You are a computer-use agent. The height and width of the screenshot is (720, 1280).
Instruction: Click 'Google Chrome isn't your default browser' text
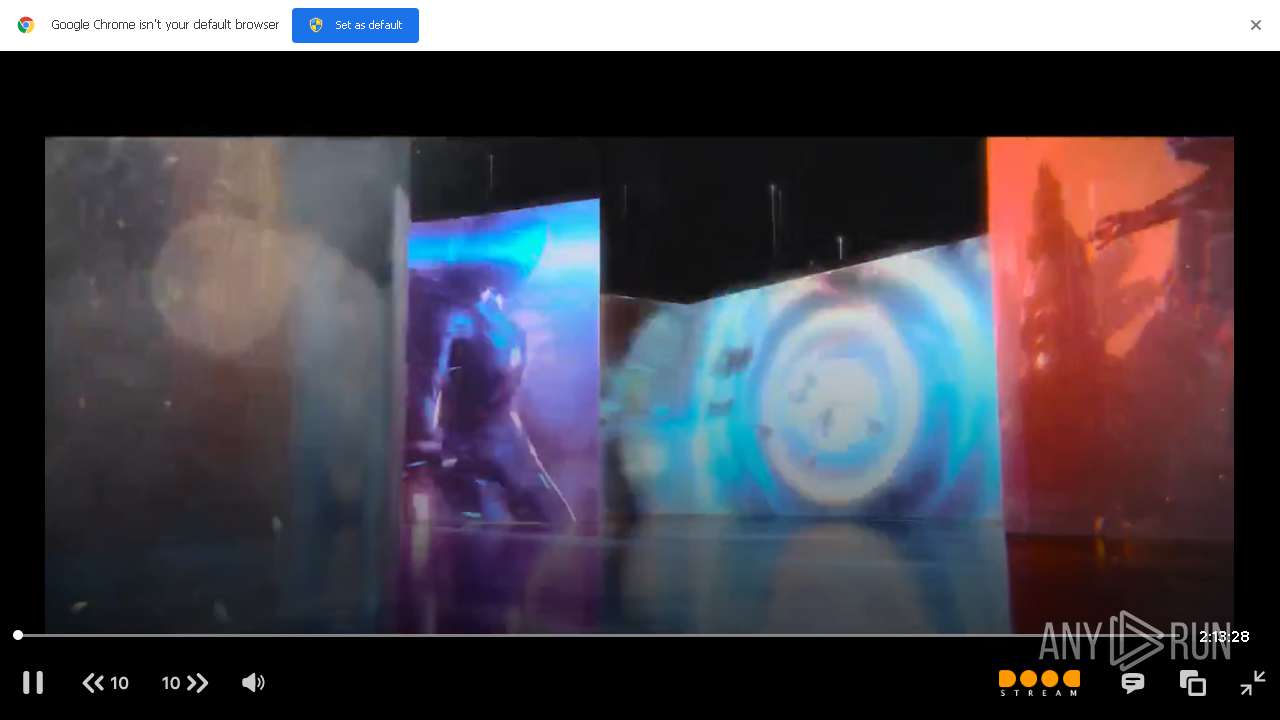click(x=165, y=25)
